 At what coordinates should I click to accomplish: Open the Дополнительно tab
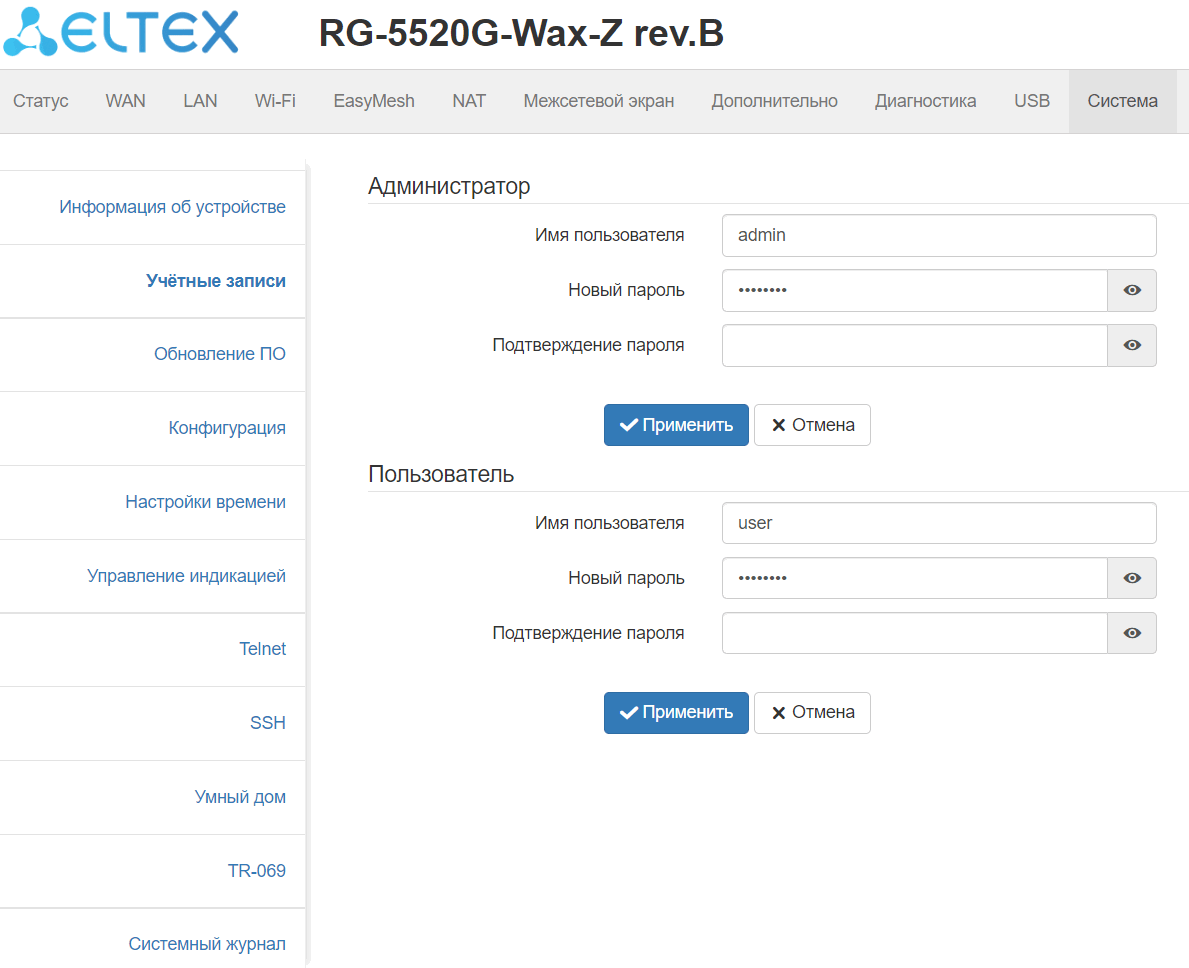click(774, 102)
